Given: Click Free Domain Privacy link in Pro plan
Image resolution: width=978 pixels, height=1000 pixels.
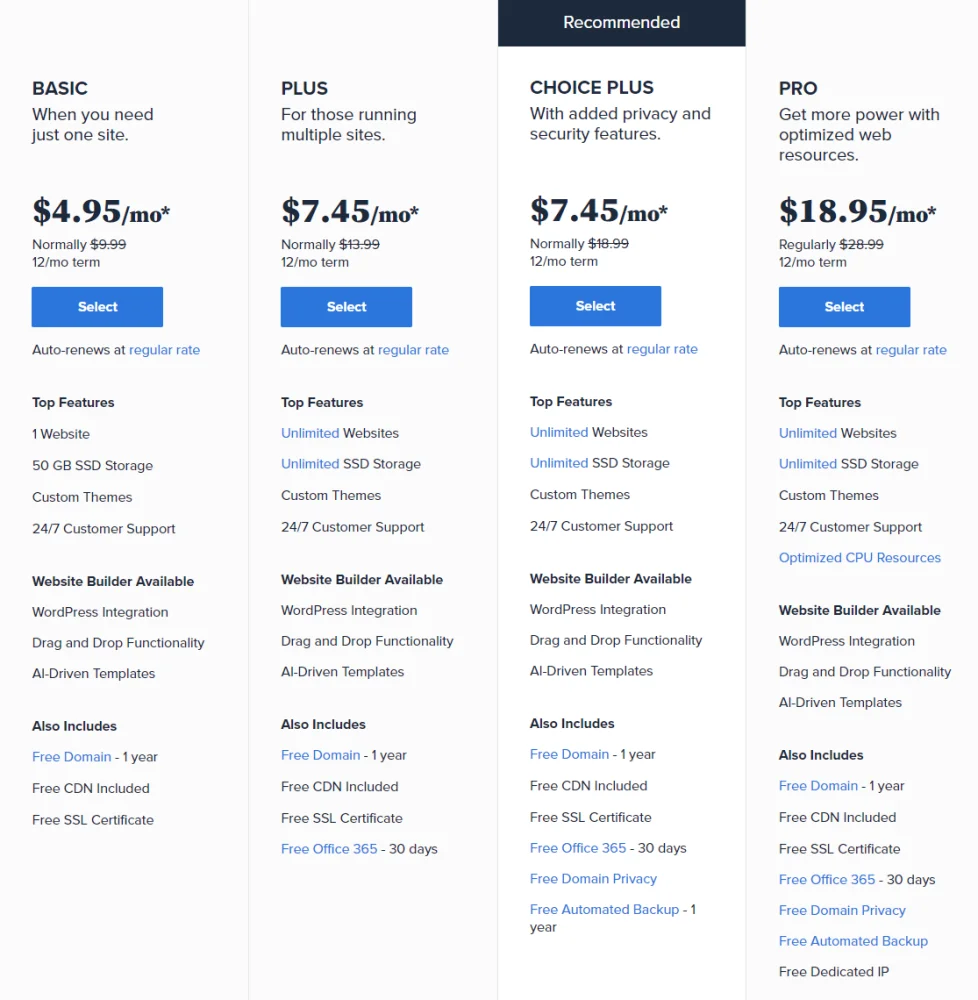Looking at the screenshot, I should point(842,910).
